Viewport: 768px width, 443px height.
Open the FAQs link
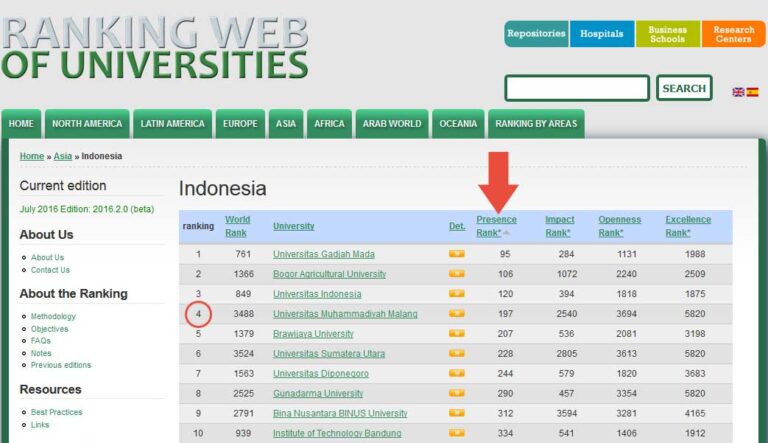pyautogui.click(x=41, y=341)
